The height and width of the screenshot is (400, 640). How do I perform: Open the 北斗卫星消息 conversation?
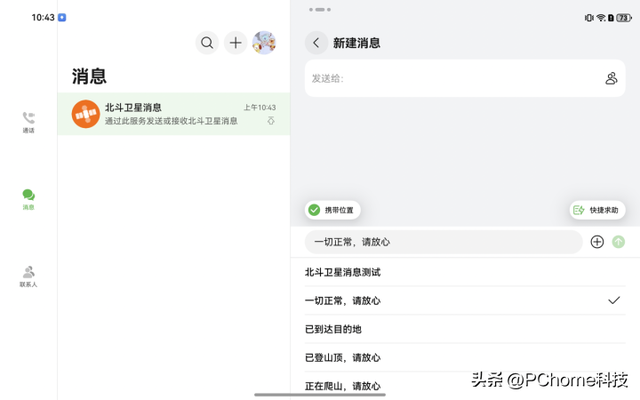click(x=175, y=114)
